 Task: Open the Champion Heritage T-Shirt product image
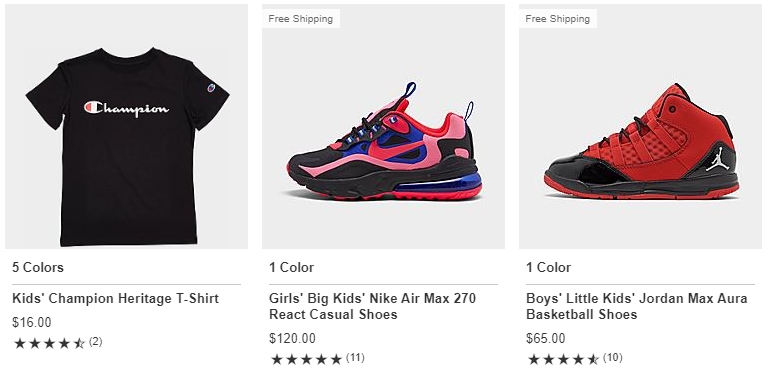point(126,126)
